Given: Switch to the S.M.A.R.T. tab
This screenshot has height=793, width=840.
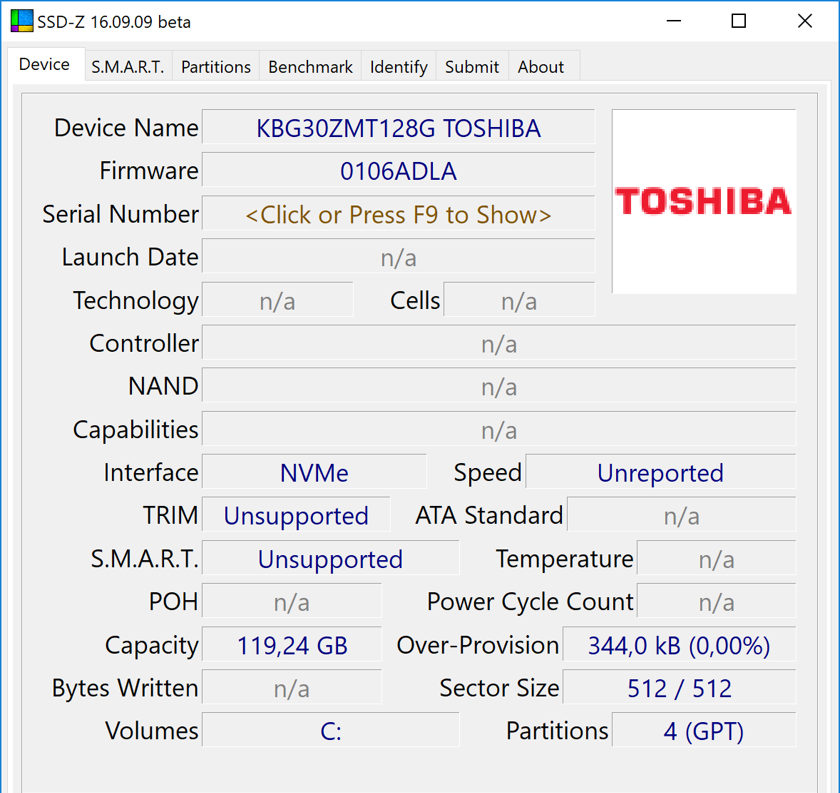Looking at the screenshot, I should (128, 67).
